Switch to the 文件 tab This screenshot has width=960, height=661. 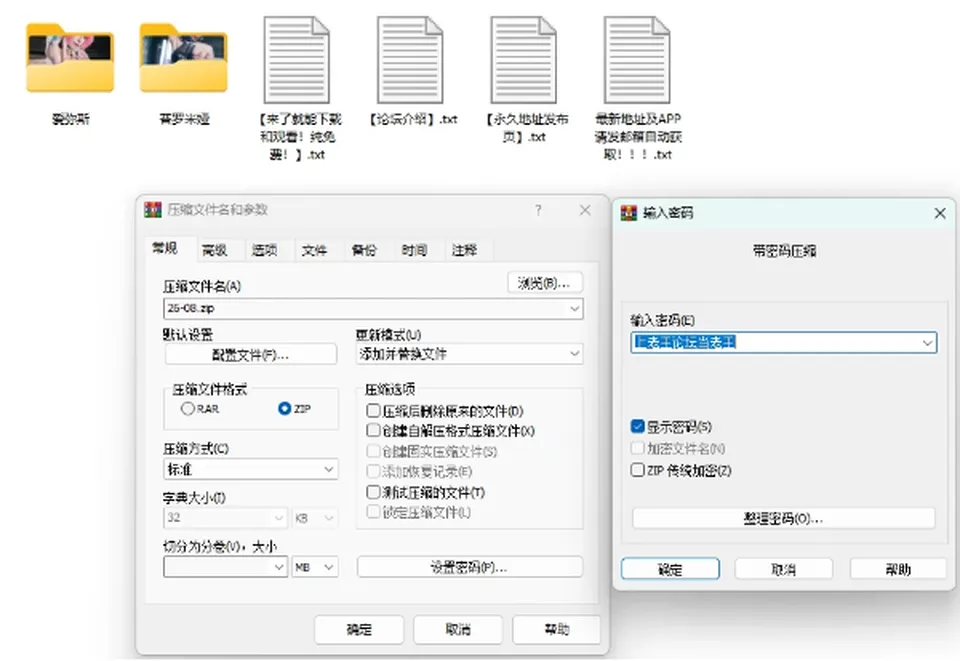click(314, 250)
